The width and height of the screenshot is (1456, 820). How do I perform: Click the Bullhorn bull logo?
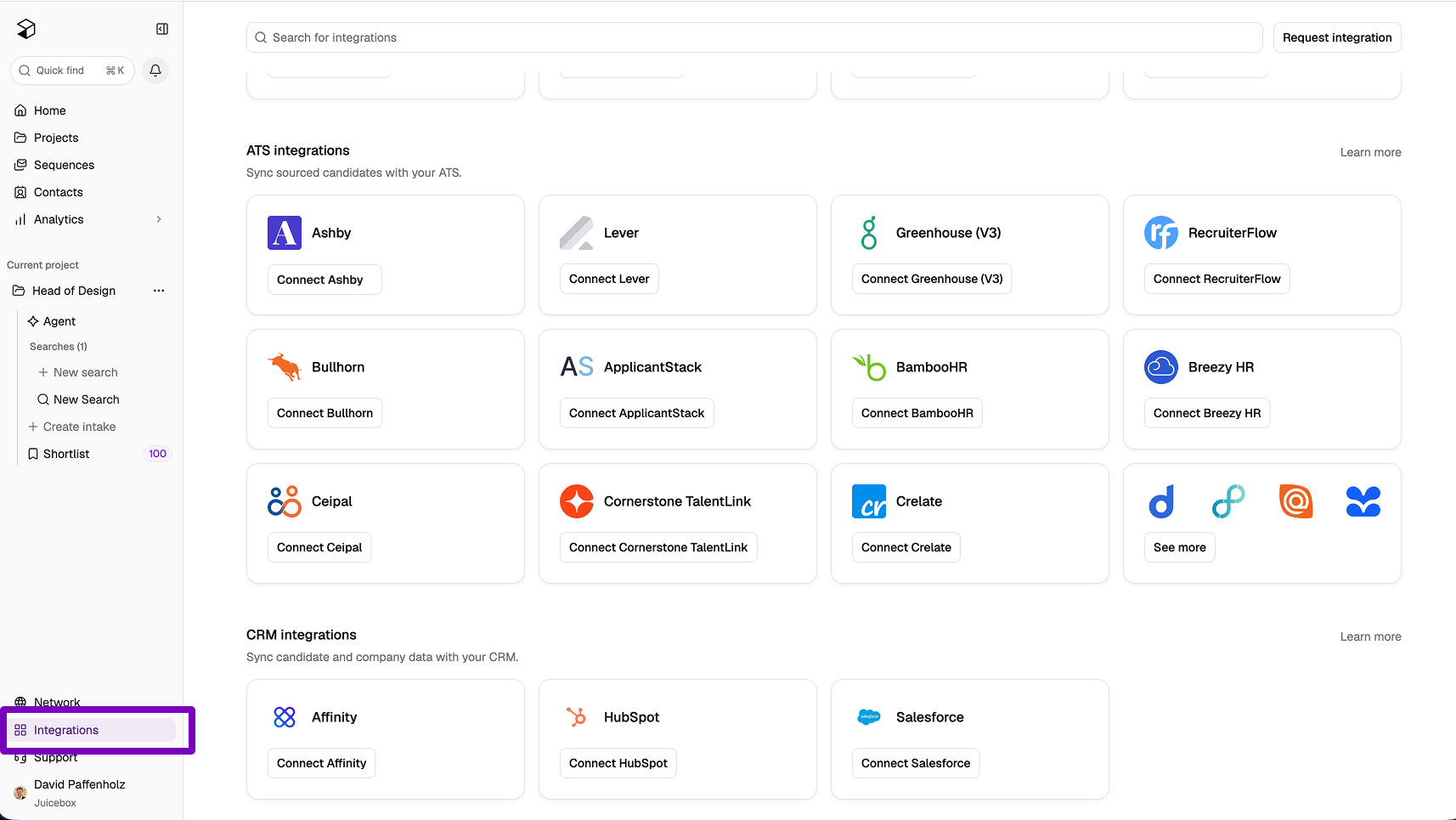point(285,367)
